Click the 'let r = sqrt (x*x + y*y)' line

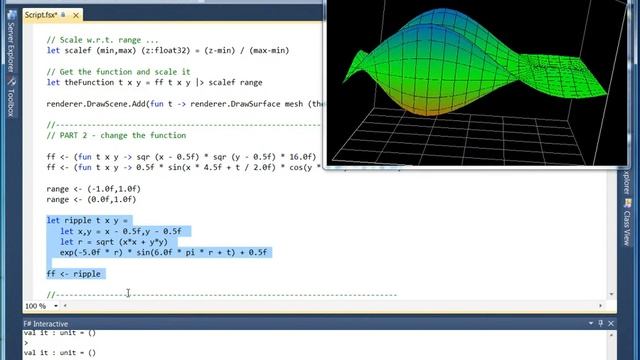[x=114, y=242]
